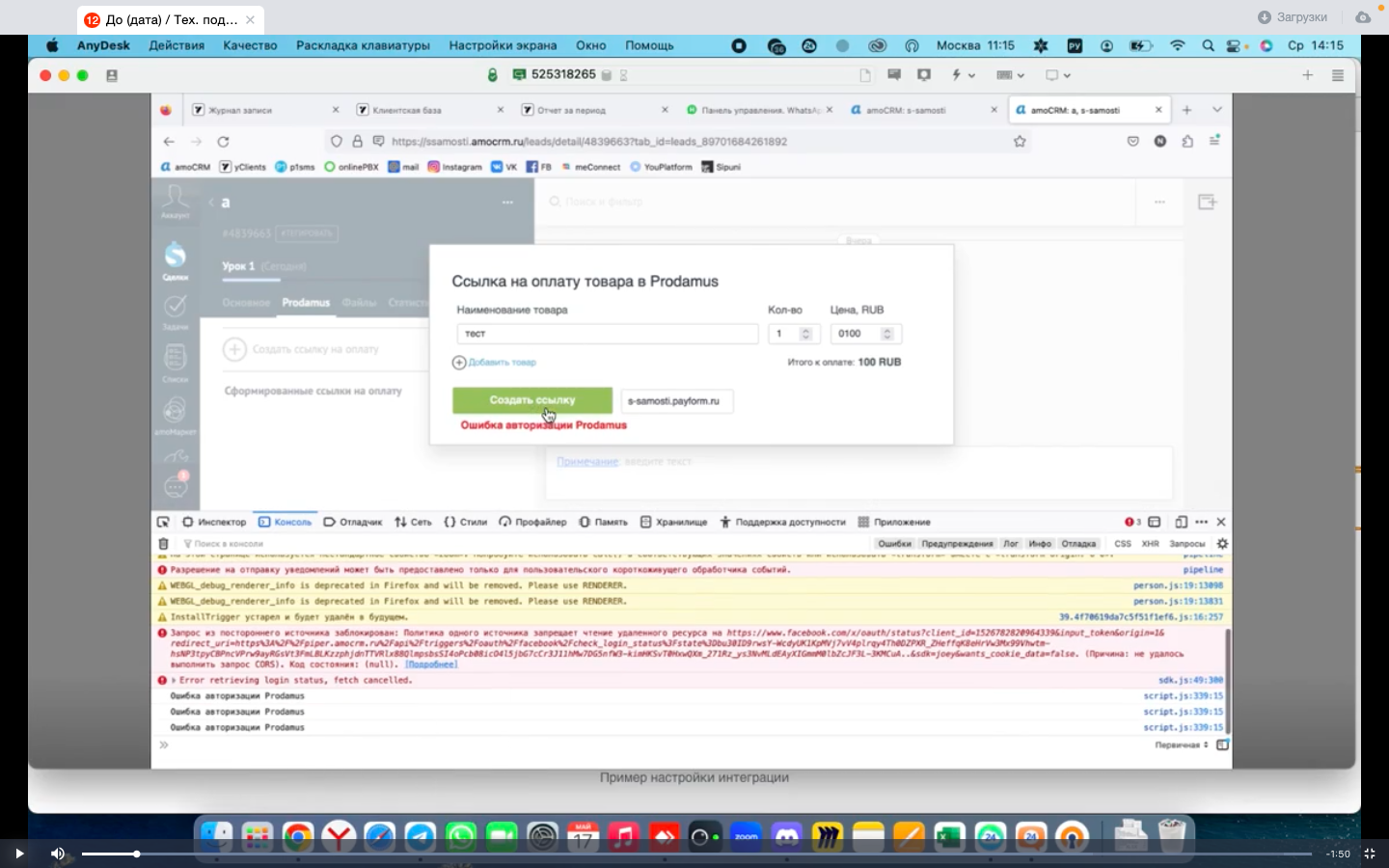Mute the video using the speaker icon
This screenshot has width=1389, height=868.
coord(58,854)
